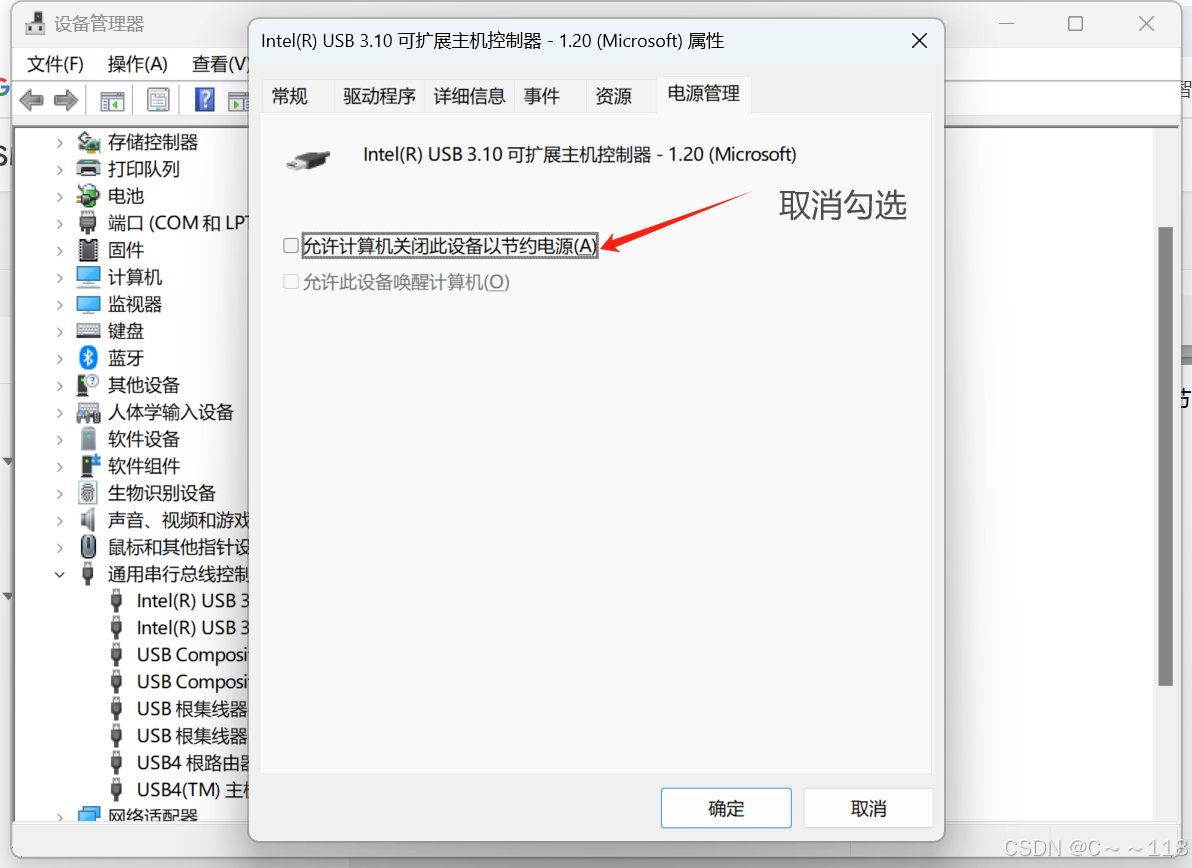Toggle 允许计算机关闭此设备以节约电源 checkbox

click(x=290, y=246)
